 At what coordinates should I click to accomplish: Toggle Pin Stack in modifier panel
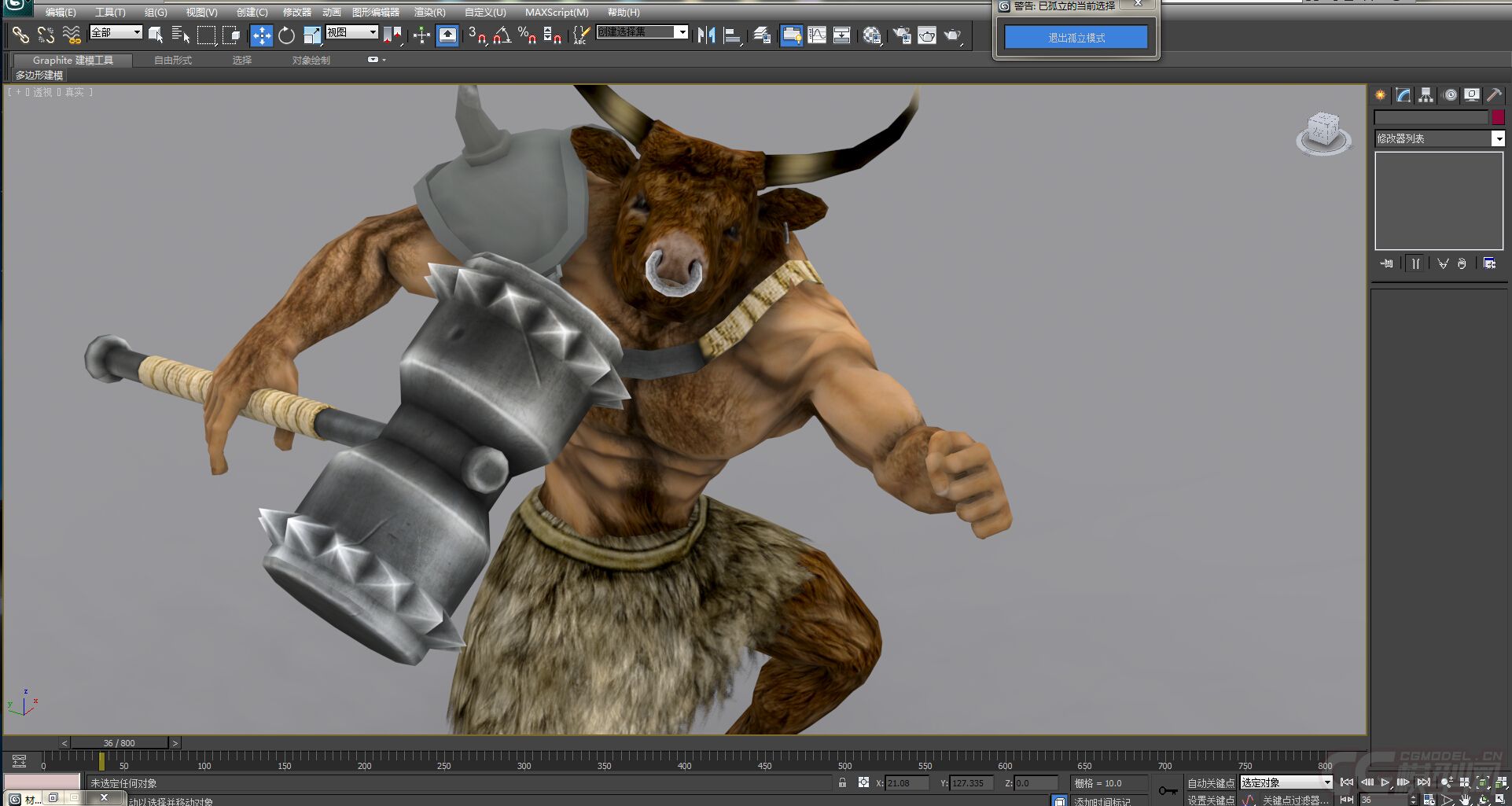pos(1387,263)
